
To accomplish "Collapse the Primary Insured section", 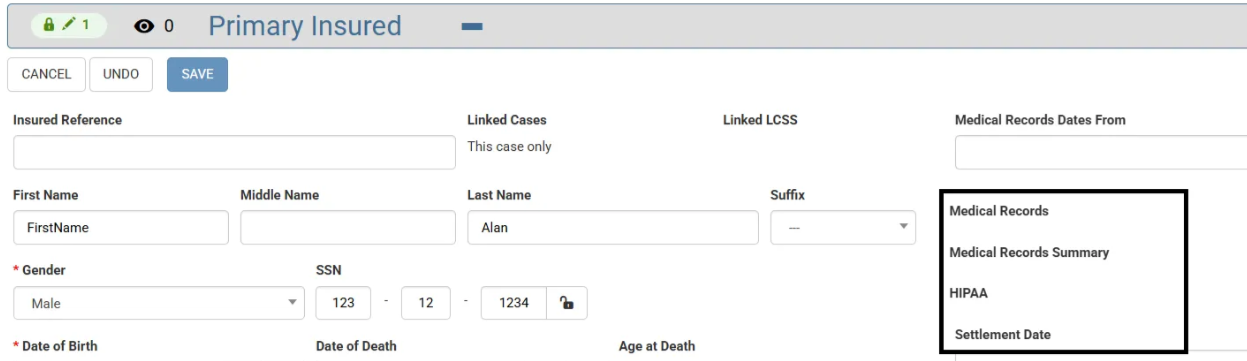I will click(x=472, y=27).
